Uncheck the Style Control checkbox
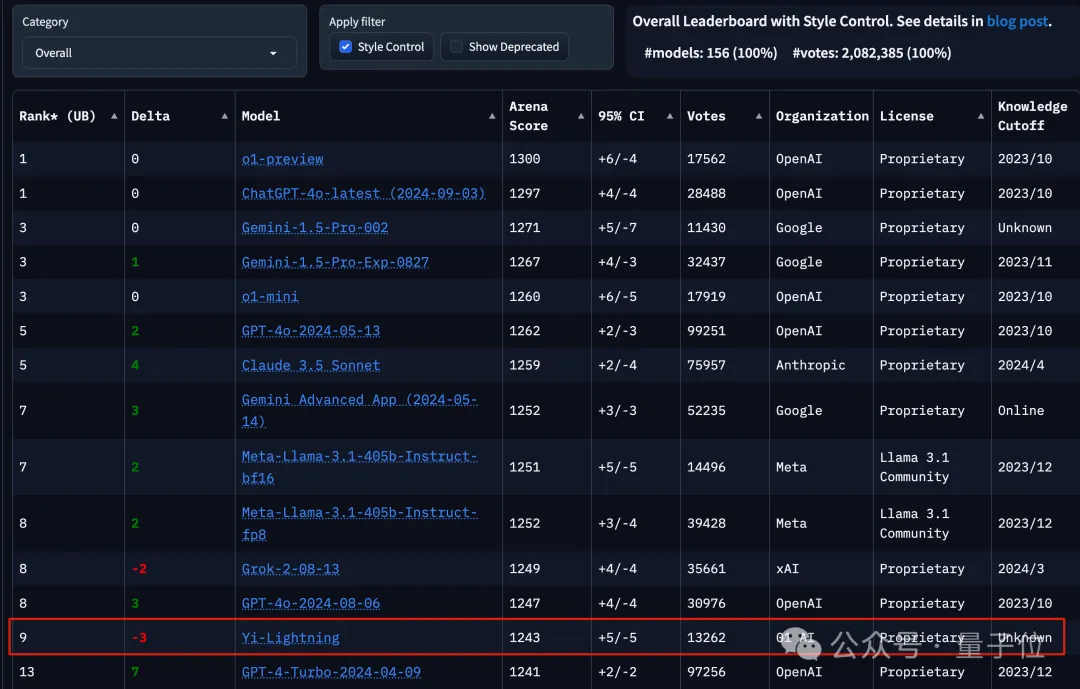Viewport: 1080px width, 689px height. 346,47
